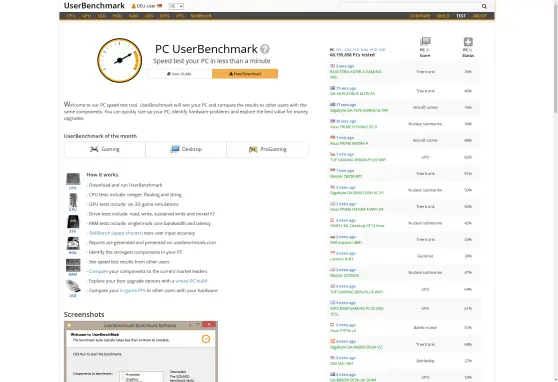Click the PC Score monitor icon
The image size is (558, 382).
click(425, 41)
